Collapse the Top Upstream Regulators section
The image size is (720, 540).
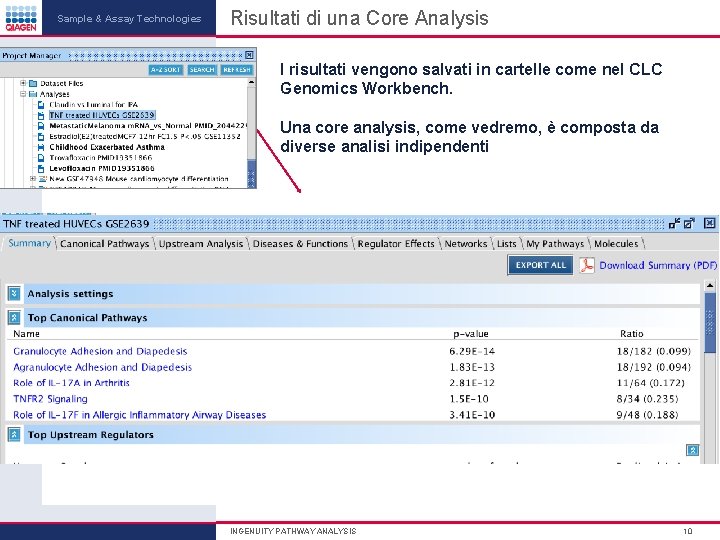click(14, 434)
